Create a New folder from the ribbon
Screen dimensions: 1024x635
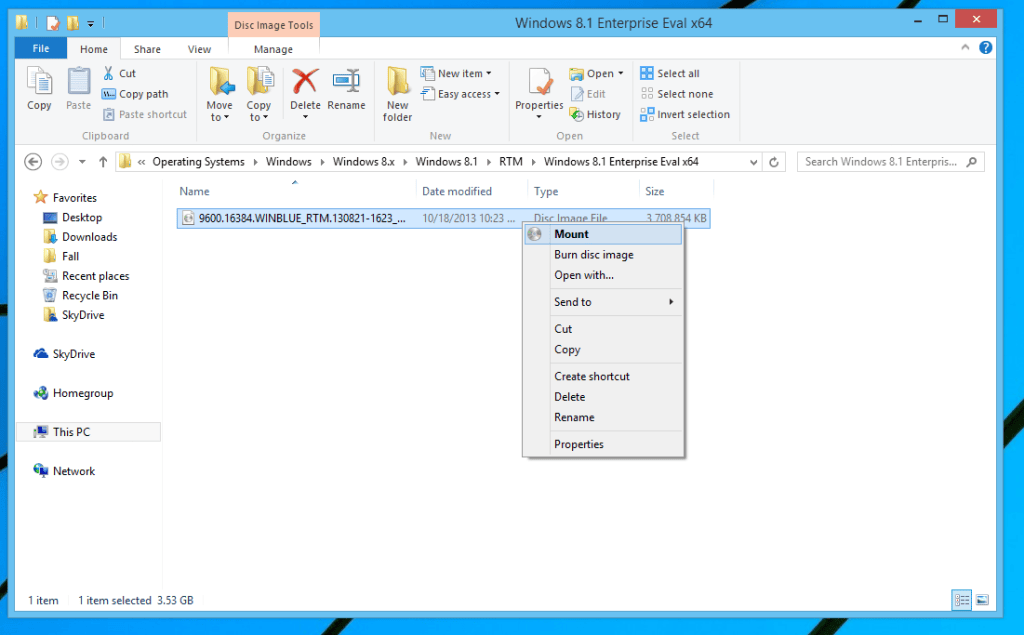[x=397, y=94]
